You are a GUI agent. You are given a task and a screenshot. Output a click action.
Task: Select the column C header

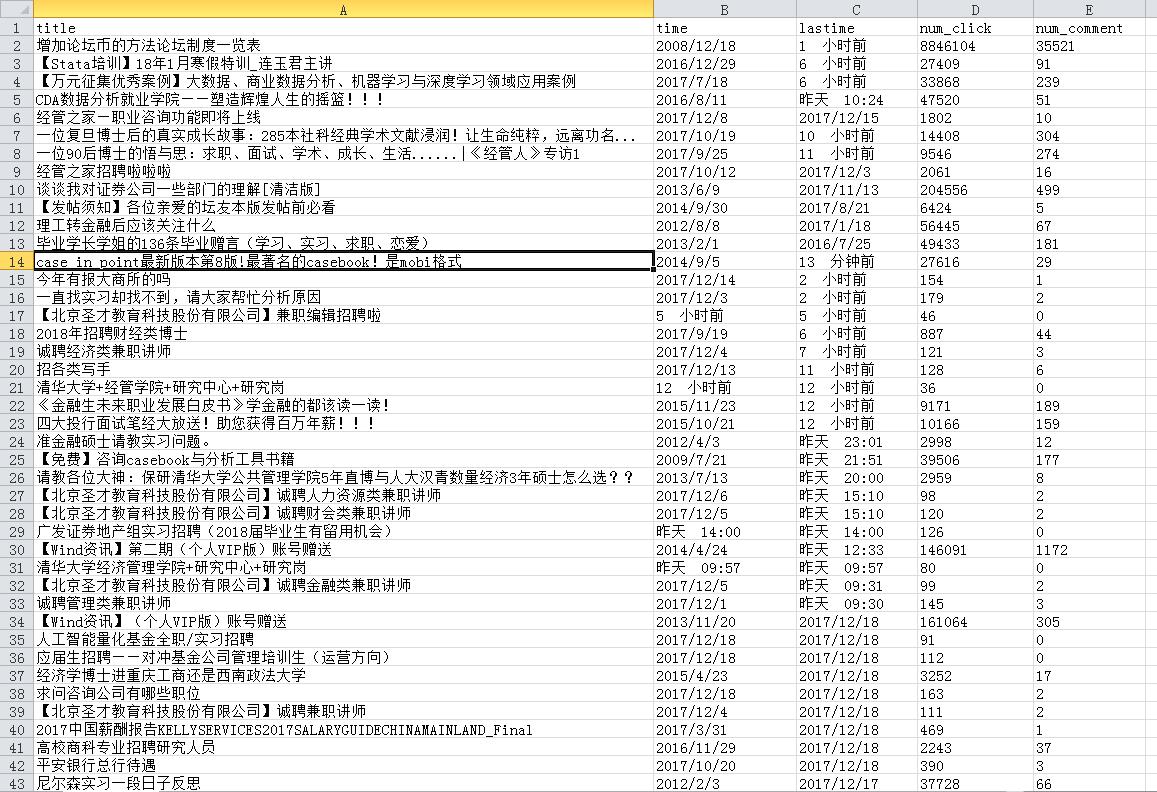(x=855, y=9)
